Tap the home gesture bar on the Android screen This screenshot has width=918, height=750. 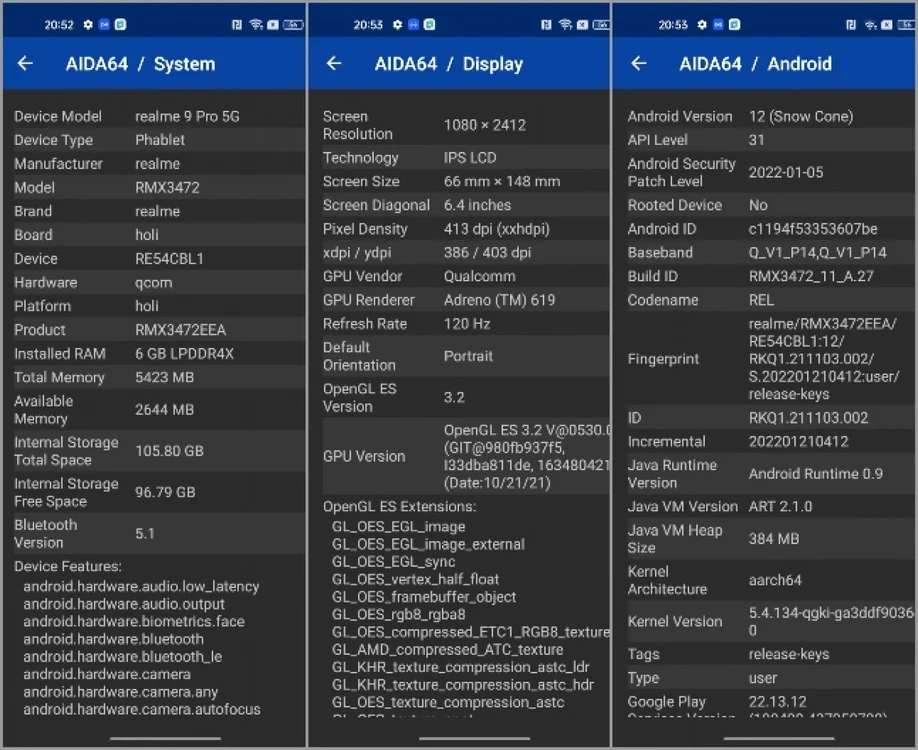(779, 738)
